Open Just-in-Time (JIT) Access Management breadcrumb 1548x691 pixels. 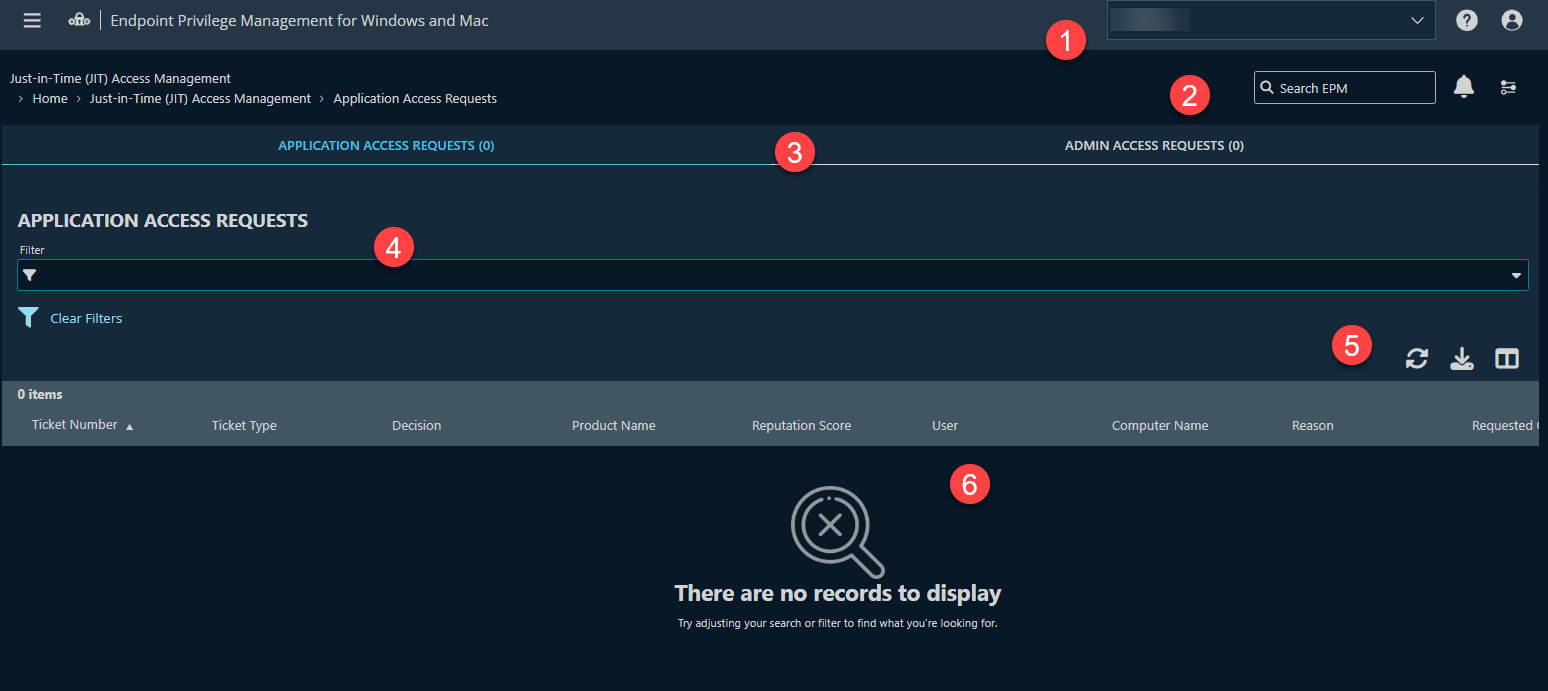[x=200, y=99]
